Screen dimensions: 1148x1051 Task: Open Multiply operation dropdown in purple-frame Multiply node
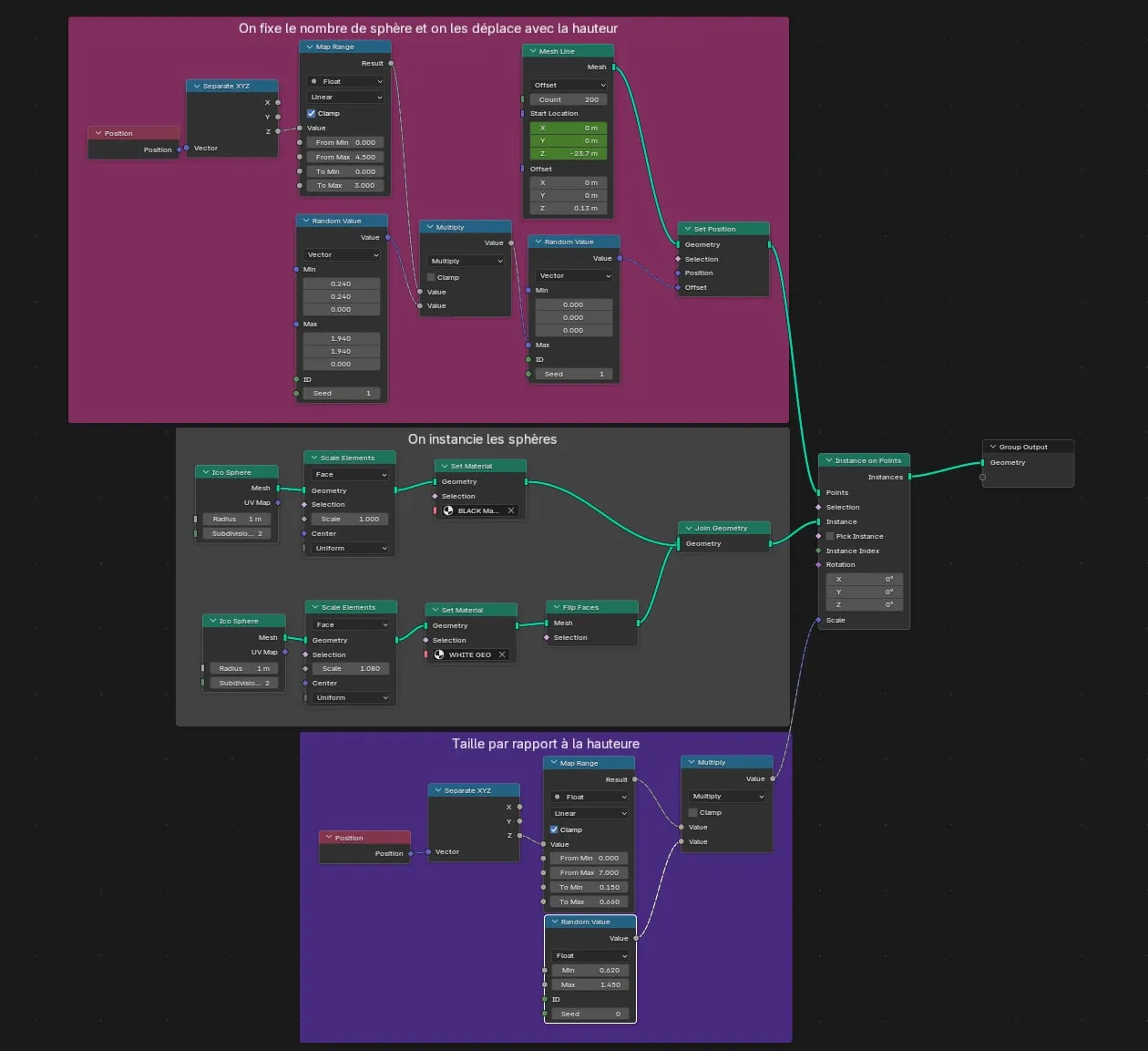tap(727, 796)
